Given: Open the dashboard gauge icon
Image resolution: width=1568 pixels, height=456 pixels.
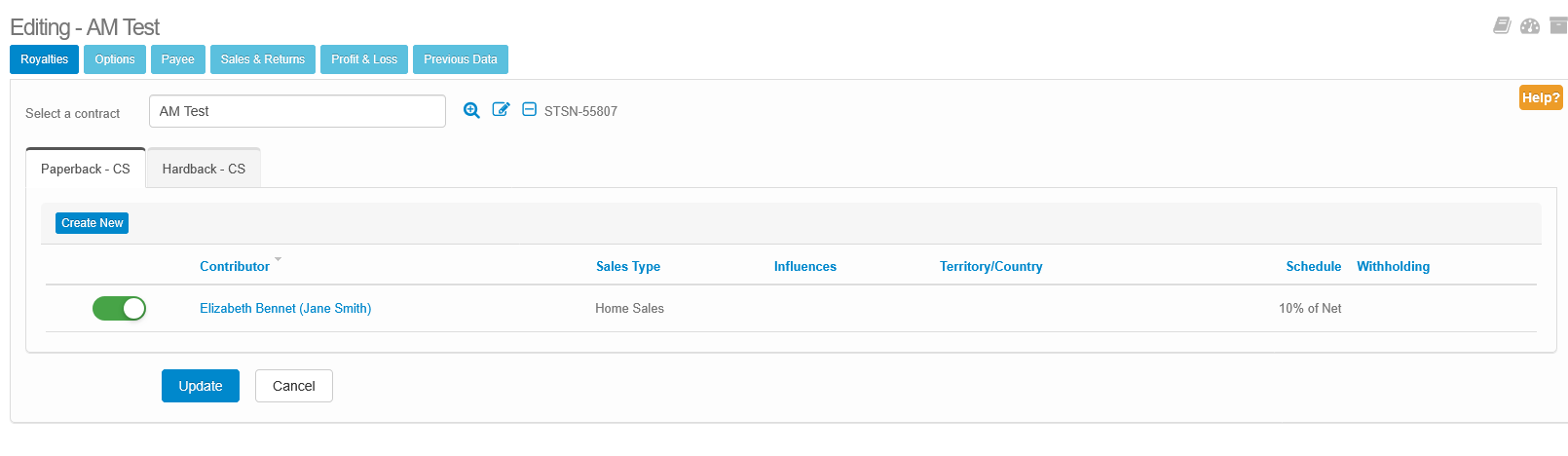Looking at the screenshot, I should [1530, 25].
